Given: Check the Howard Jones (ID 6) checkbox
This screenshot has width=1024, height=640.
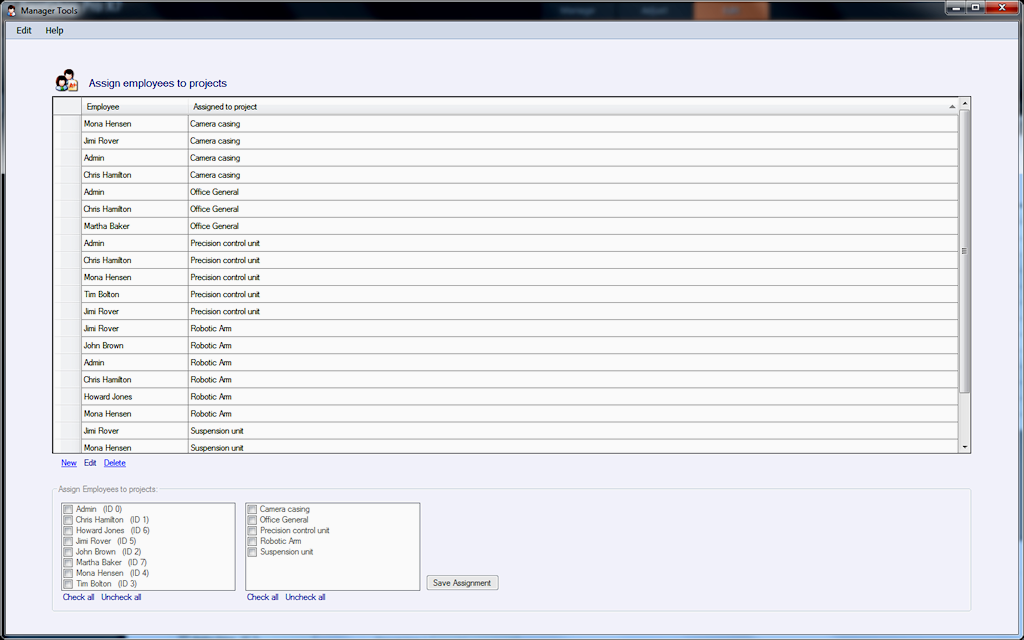Looking at the screenshot, I should tap(68, 531).
